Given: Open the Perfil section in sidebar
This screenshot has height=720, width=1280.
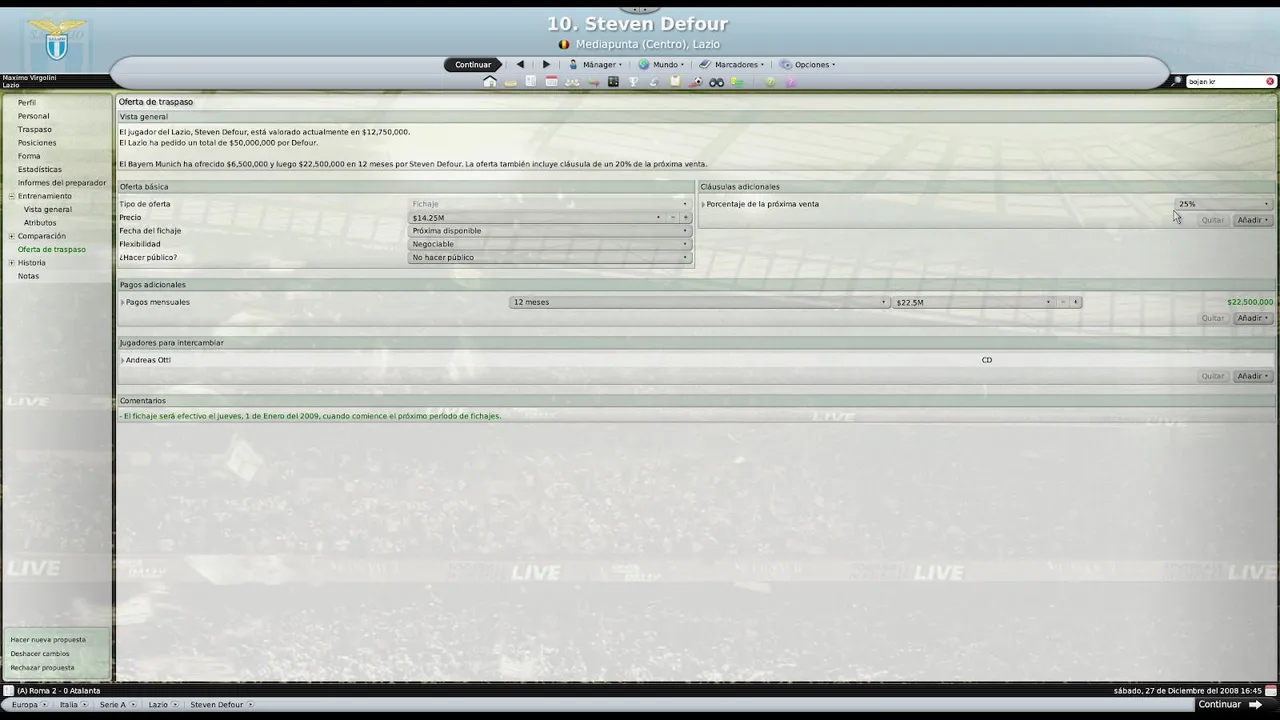Looking at the screenshot, I should [x=27, y=102].
